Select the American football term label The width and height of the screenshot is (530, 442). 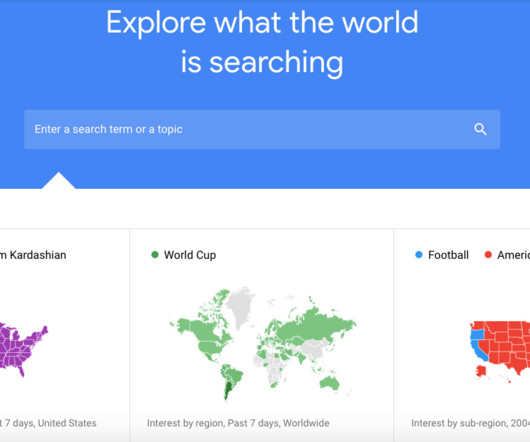click(513, 255)
